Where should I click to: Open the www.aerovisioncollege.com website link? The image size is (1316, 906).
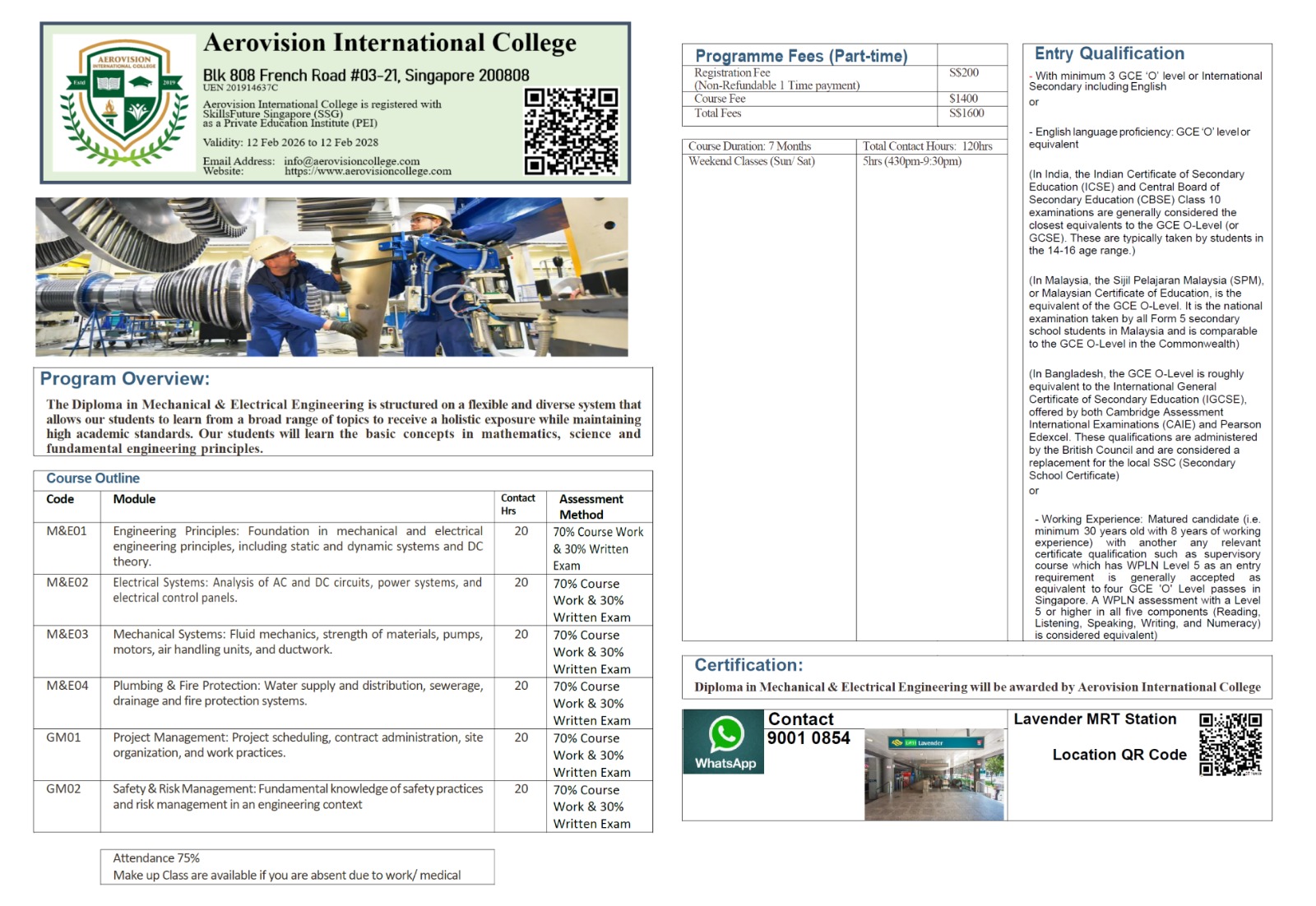pyautogui.click(x=368, y=171)
